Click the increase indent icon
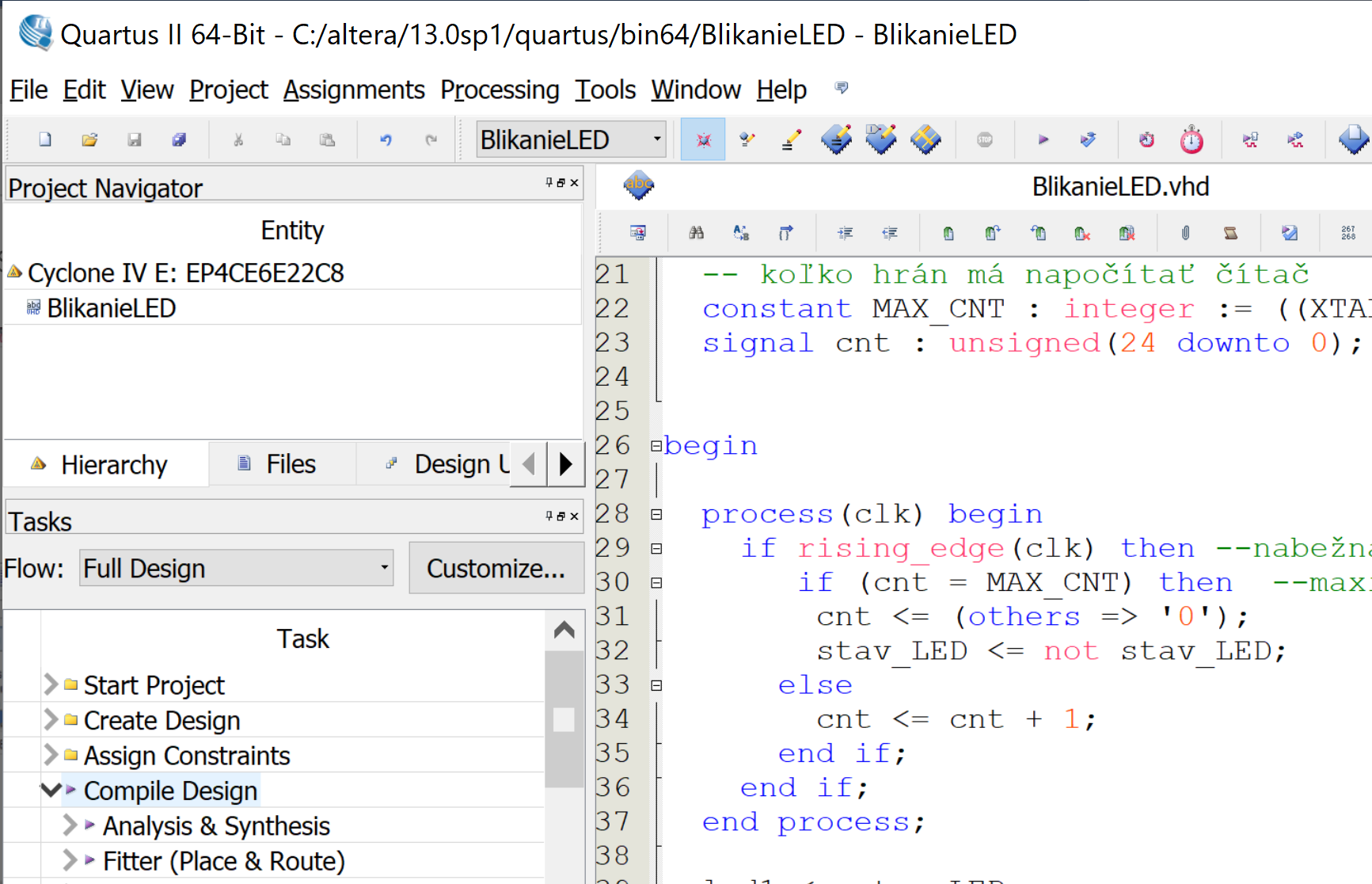The image size is (1372, 884). tap(845, 233)
